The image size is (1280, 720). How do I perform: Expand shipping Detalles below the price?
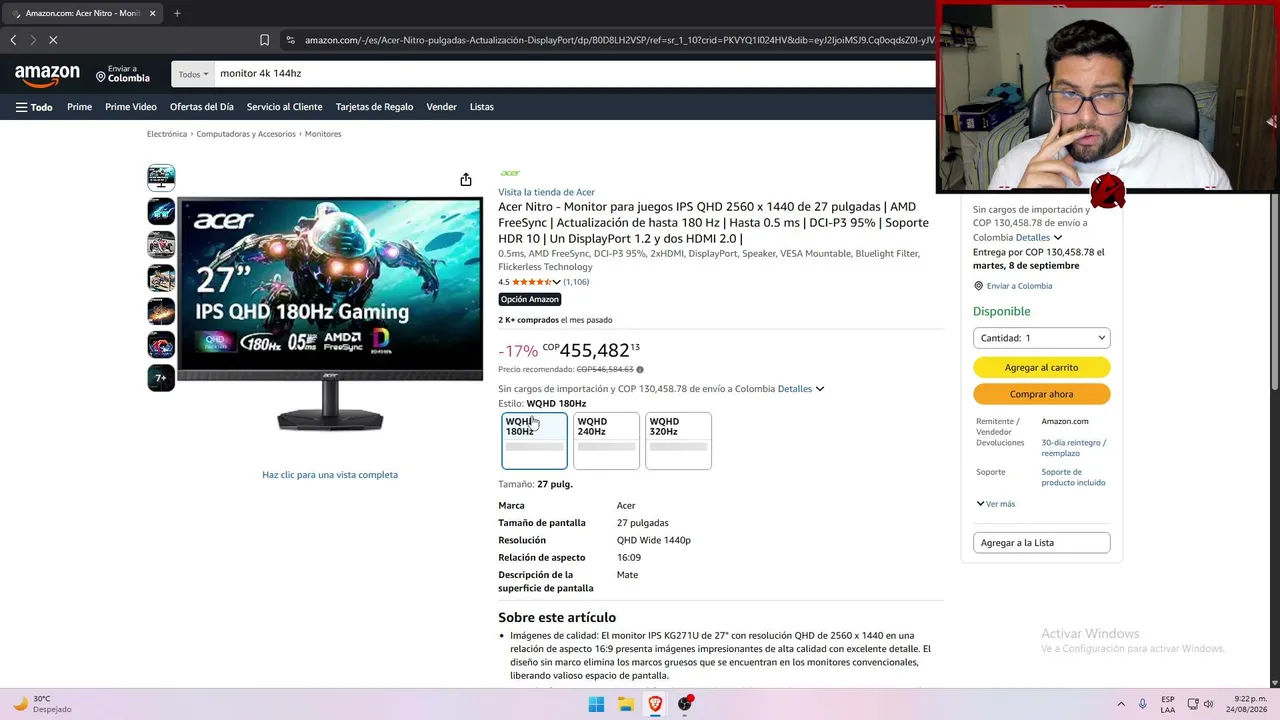pos(801,389)
